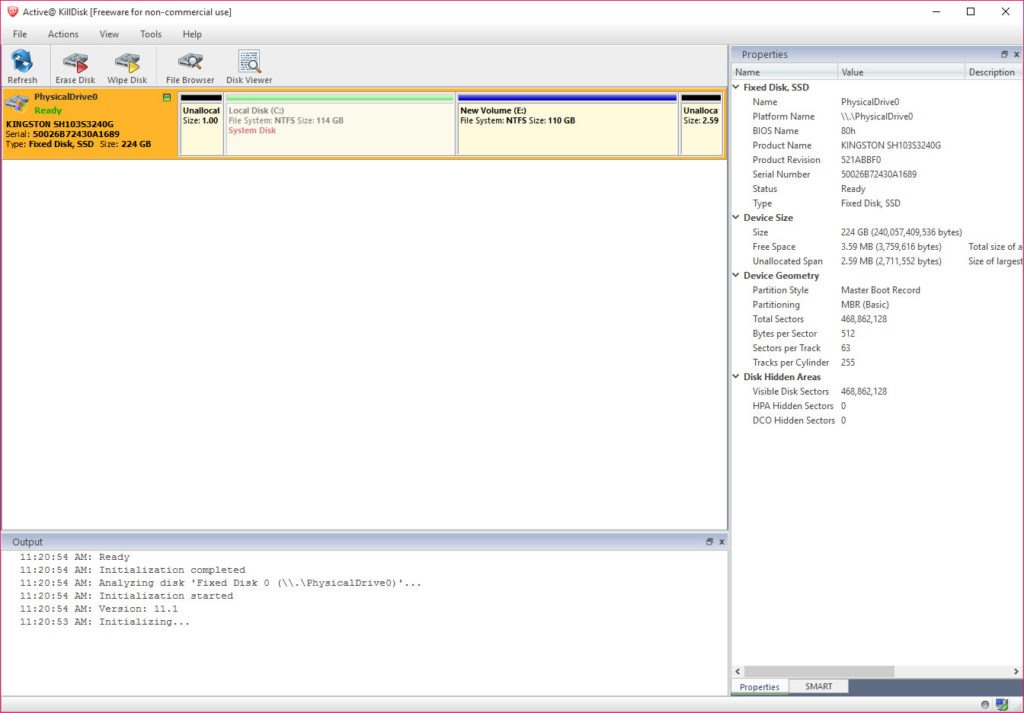Screen dimensions: 1024x713
Task: Click the New Volume (E:) blue usage bar
Action: coord(568,98)
